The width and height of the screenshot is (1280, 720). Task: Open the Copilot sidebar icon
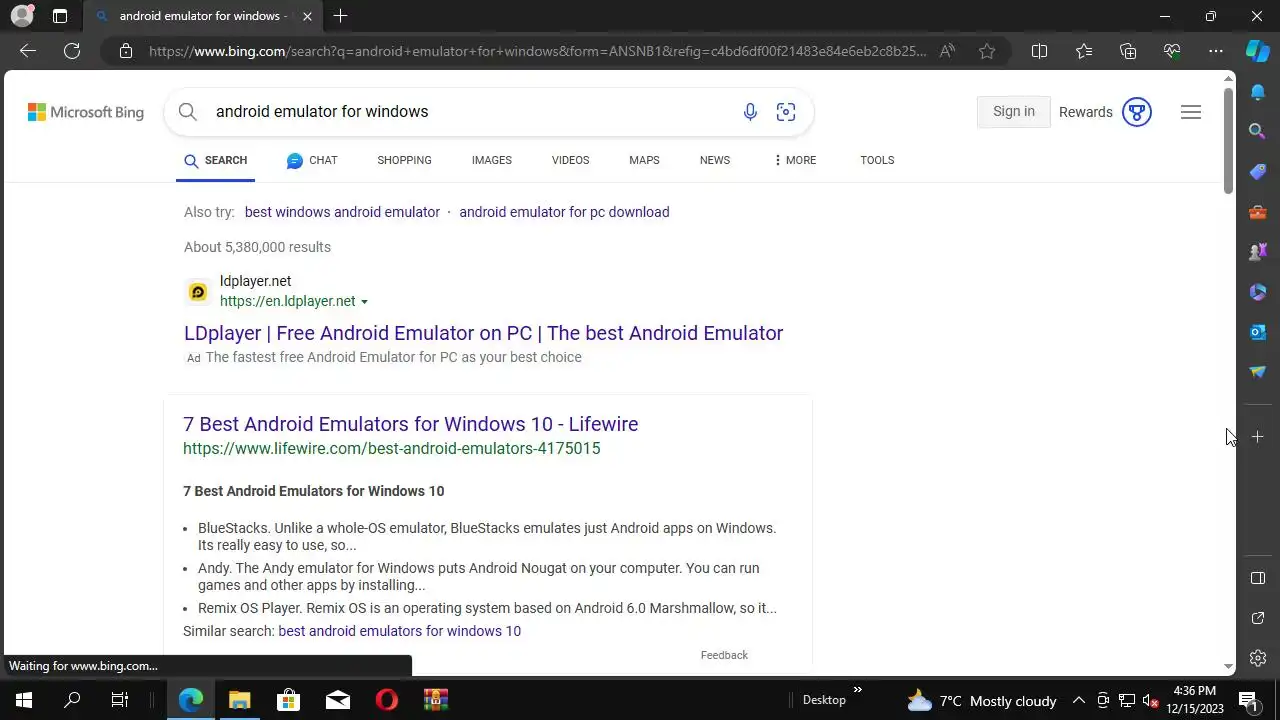point(1258,51)
